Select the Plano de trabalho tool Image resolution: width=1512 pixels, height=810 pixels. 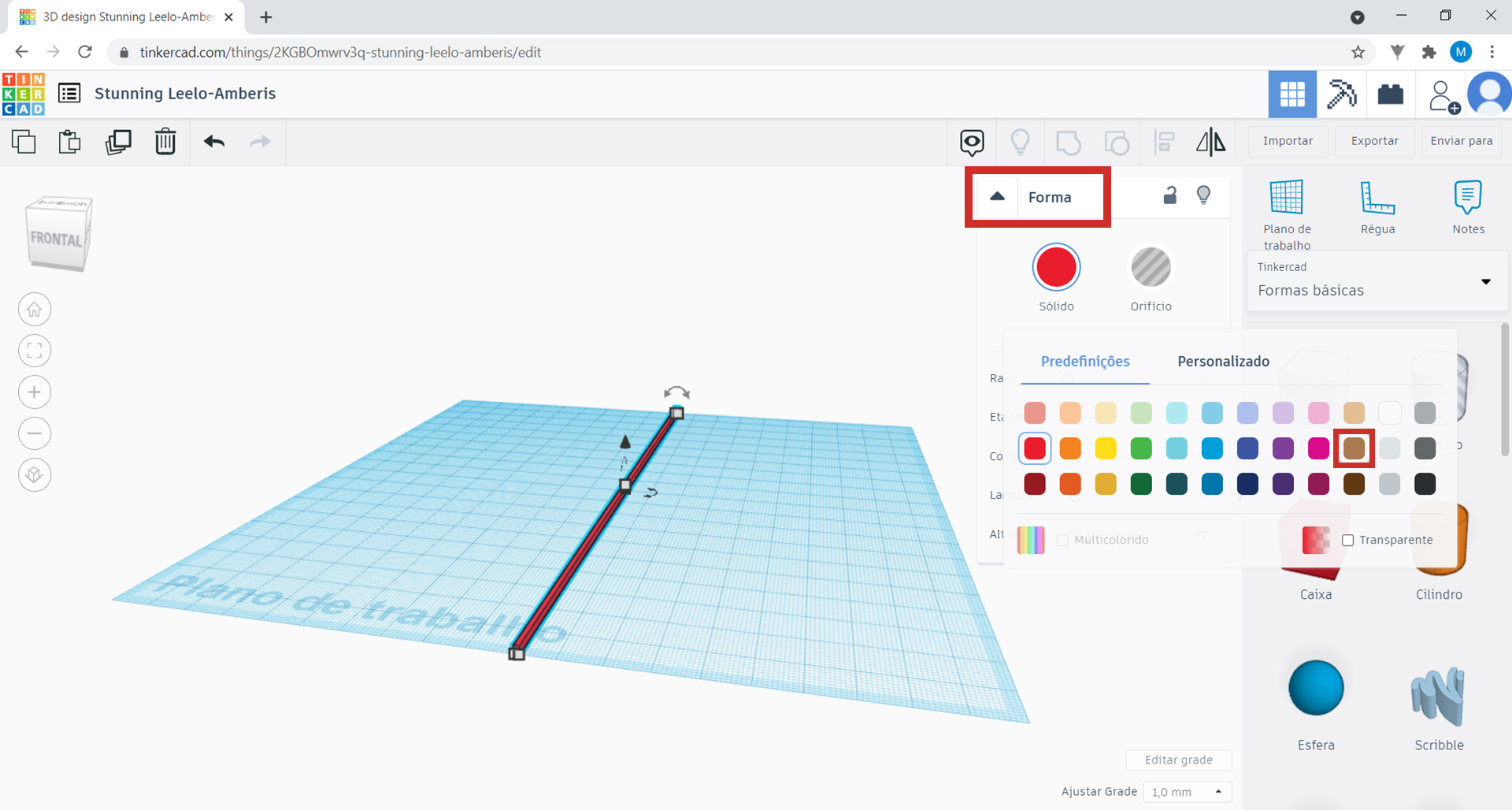[x=1287, y=214]
